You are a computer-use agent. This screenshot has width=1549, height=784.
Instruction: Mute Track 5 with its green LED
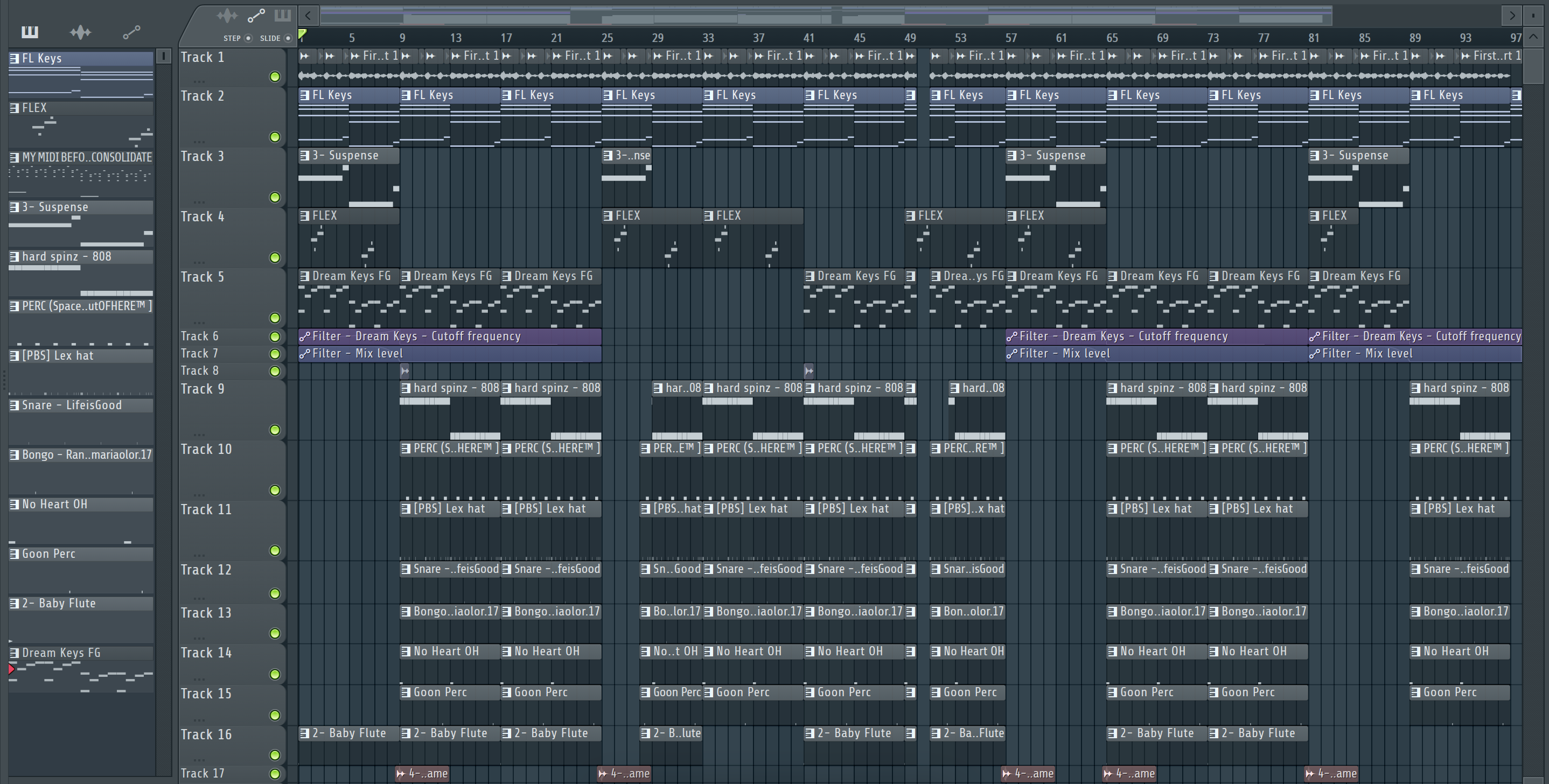click(x=275, y=318)
